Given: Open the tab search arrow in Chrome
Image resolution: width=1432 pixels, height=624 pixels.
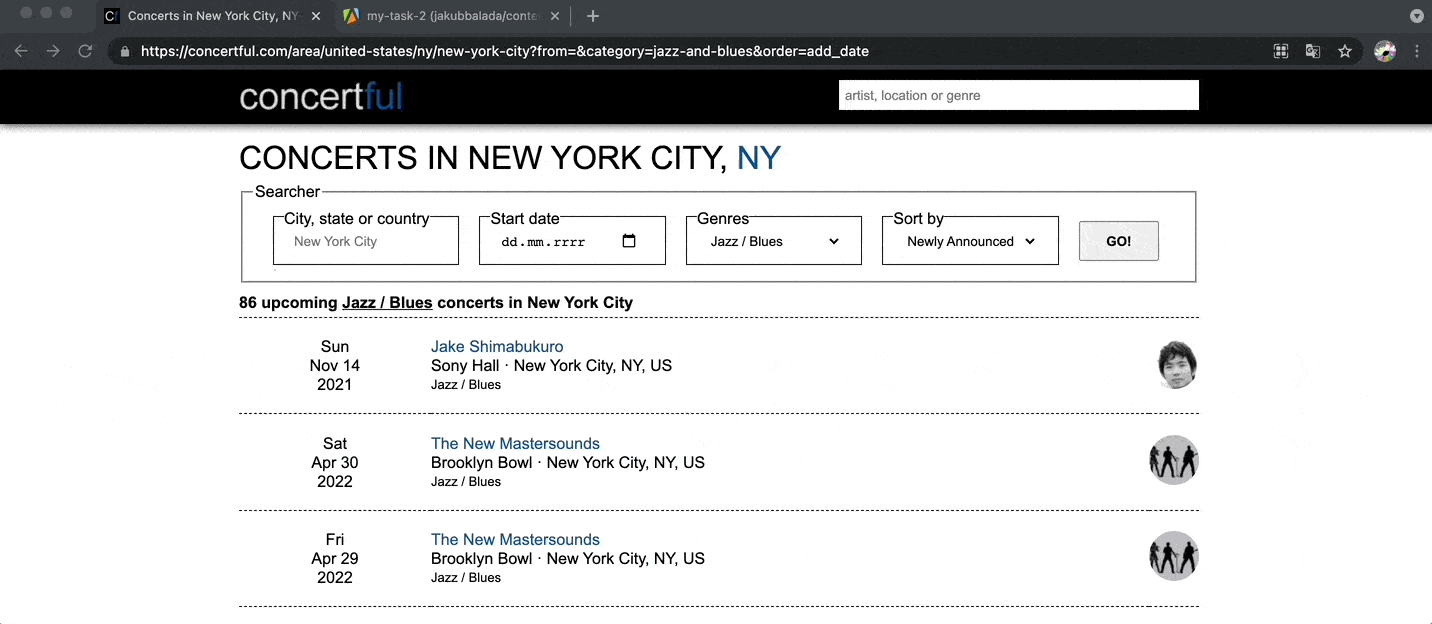Looking at the screenshot, I should pos(1417,16).
